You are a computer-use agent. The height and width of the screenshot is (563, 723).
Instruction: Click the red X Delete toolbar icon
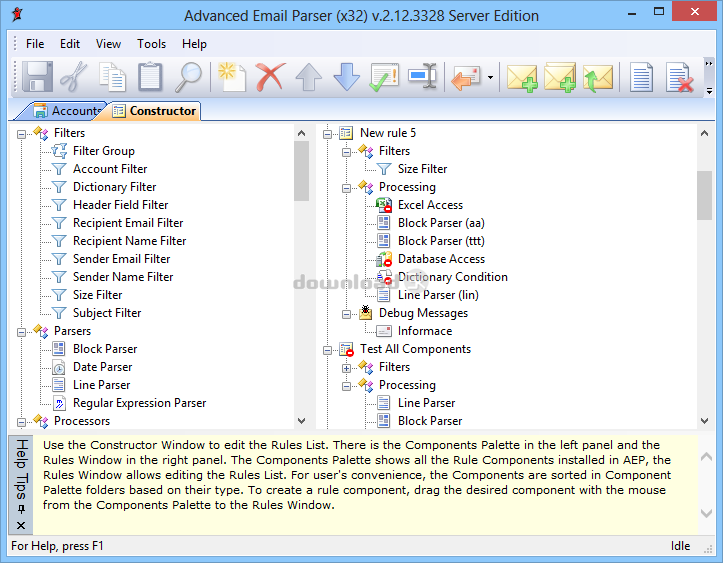(x=270, y=77)
